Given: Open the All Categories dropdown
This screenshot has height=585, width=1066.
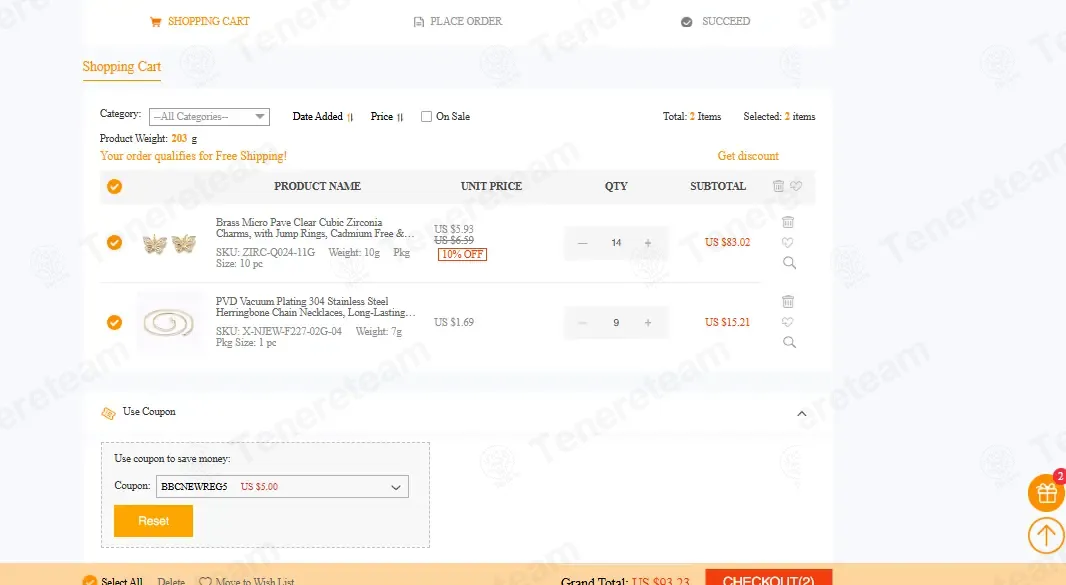Looking at the screenshot, I should (209, 117).
